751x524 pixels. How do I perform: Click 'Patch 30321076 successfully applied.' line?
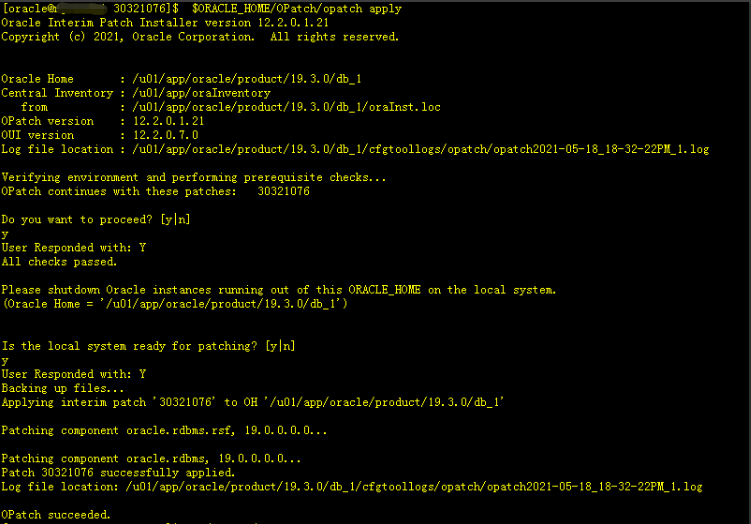(118, 473)
